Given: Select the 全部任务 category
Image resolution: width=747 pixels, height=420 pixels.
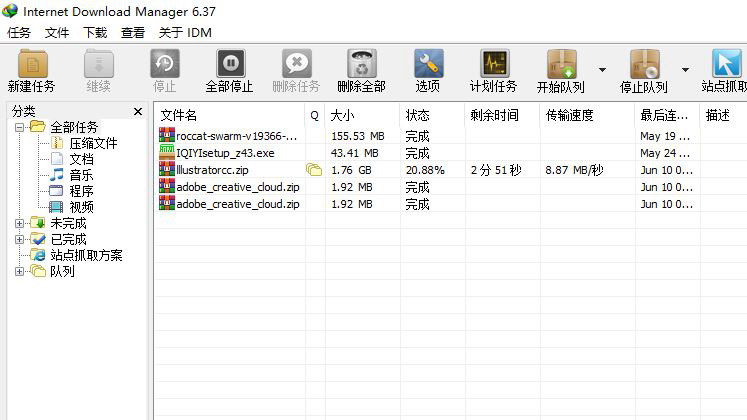Looking at the screenshot, I should click(x=74, y=128).
